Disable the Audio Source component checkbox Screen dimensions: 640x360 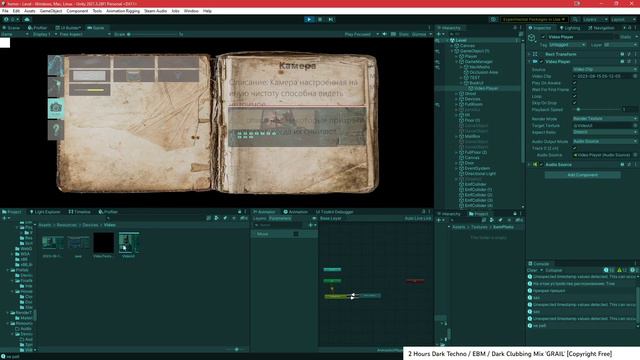pyautogui.click(x=542, y=164)
